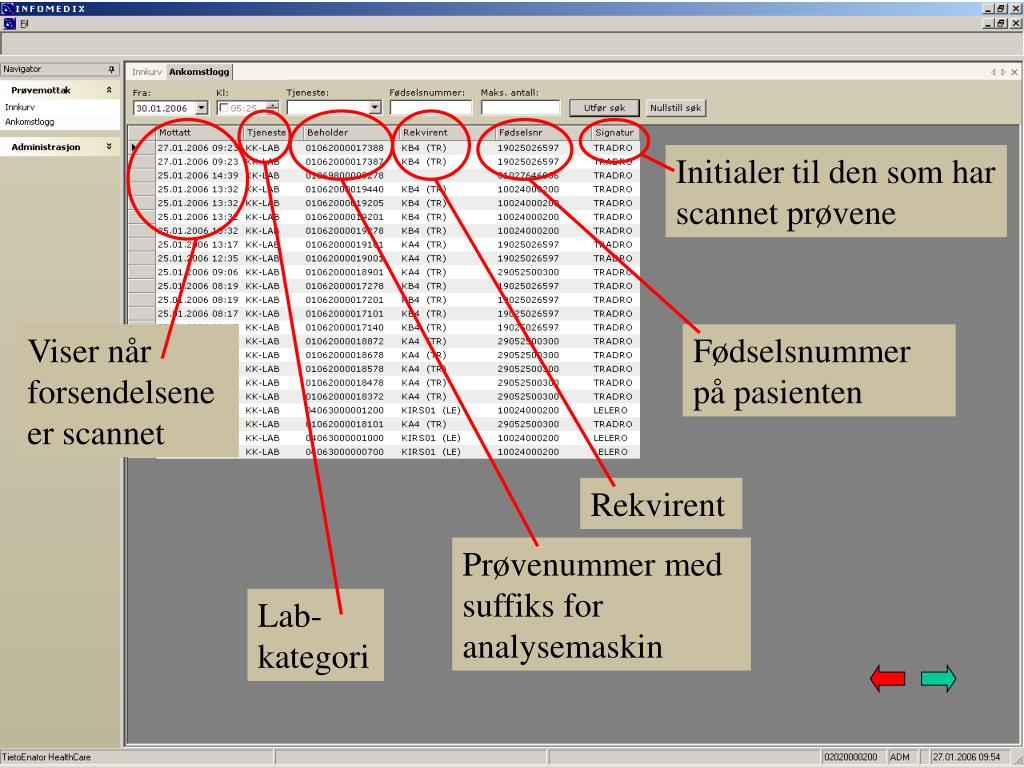Sort by the Beholder column header
The height and width of the screenshot is (768, 1024).
[x=351, y=133]
